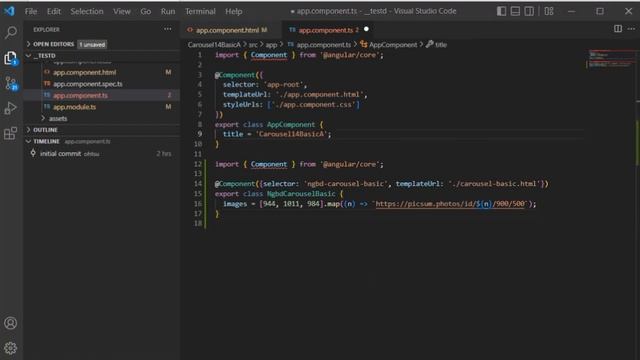The width and height of the screenshot is (640, 360).
Task: Place cursor on line 9 title assignment
Action: click(277, 134)
